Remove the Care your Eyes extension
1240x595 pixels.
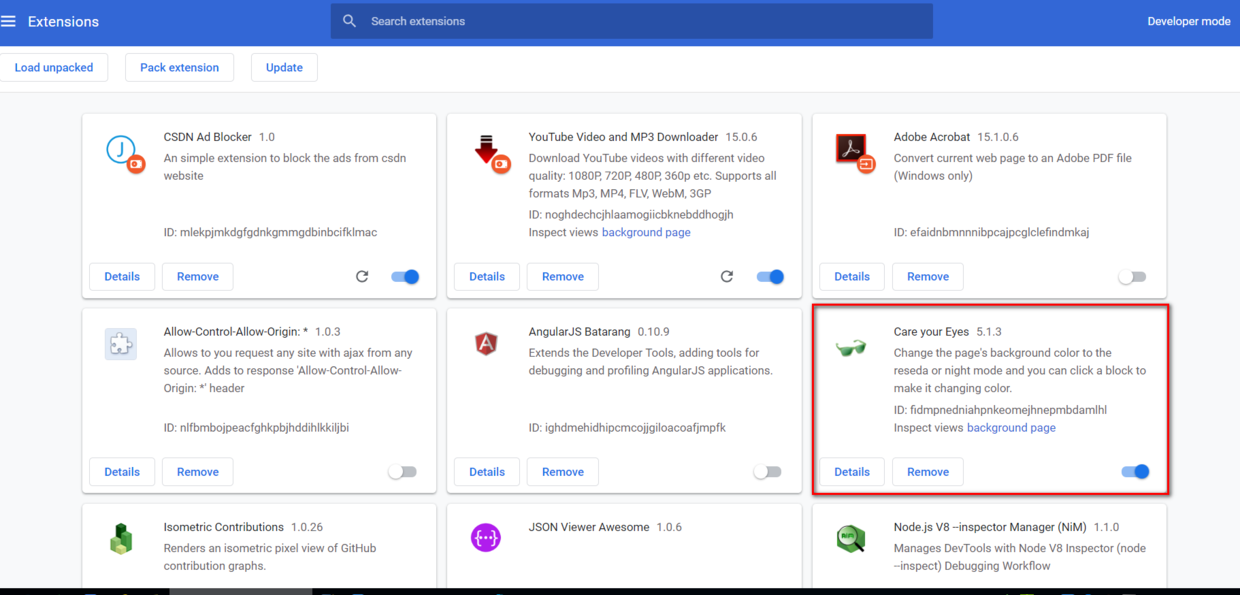tap(928, 472)
